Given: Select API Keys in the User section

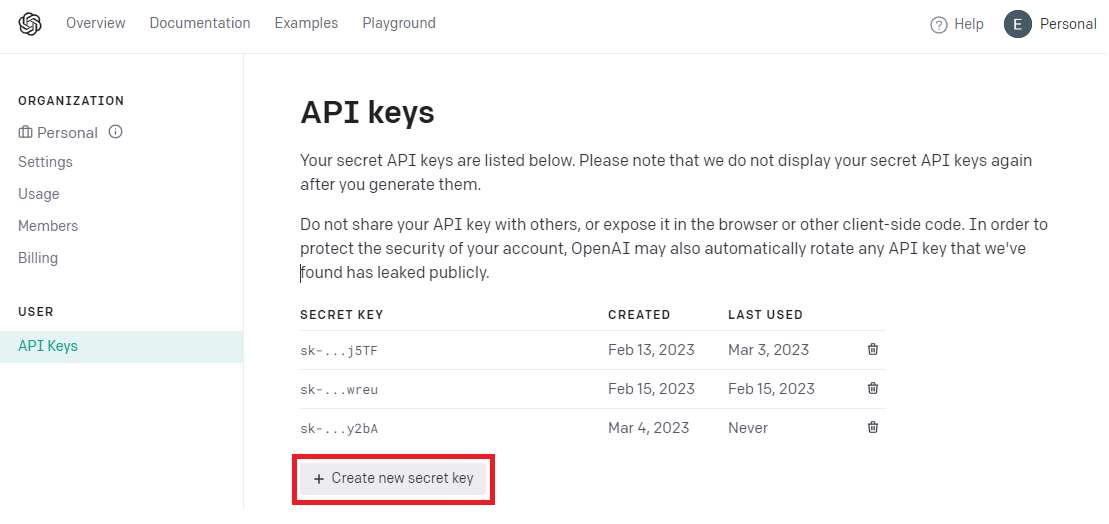Looking at the screenshot, I should [x=122, y=347].
